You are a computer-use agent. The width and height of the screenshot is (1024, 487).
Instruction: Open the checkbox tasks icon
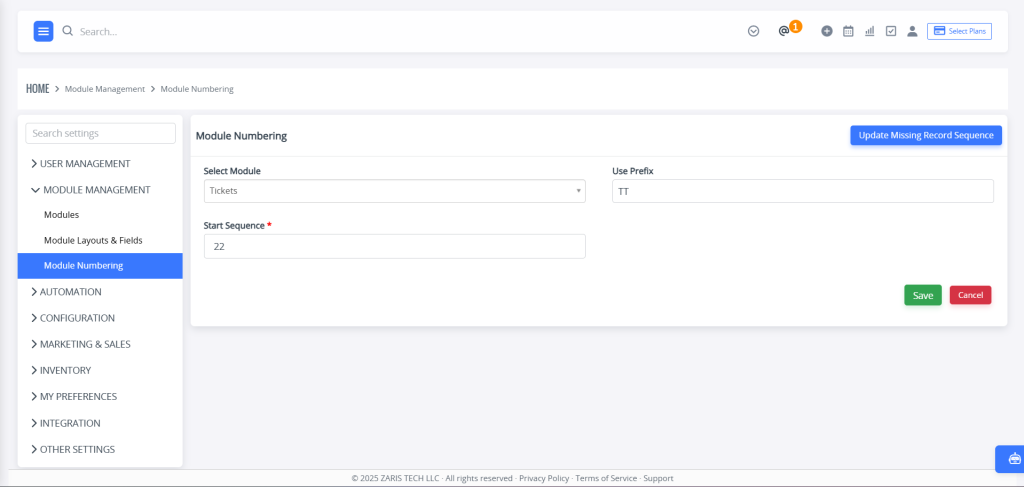pos(891,31)
